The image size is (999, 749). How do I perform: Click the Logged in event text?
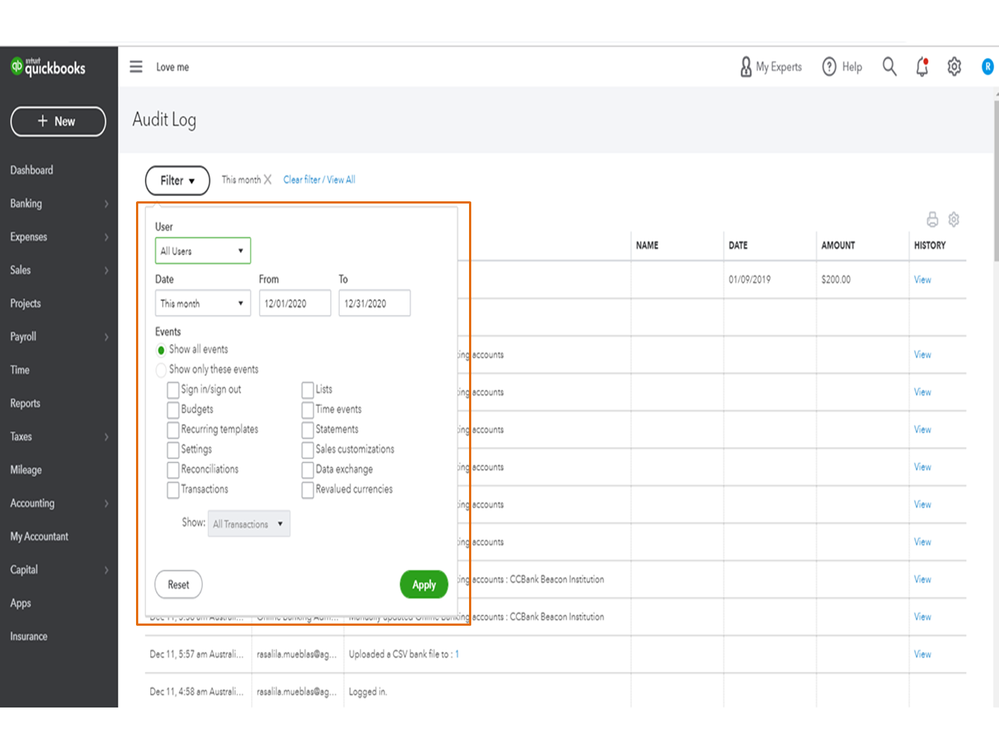368,692
